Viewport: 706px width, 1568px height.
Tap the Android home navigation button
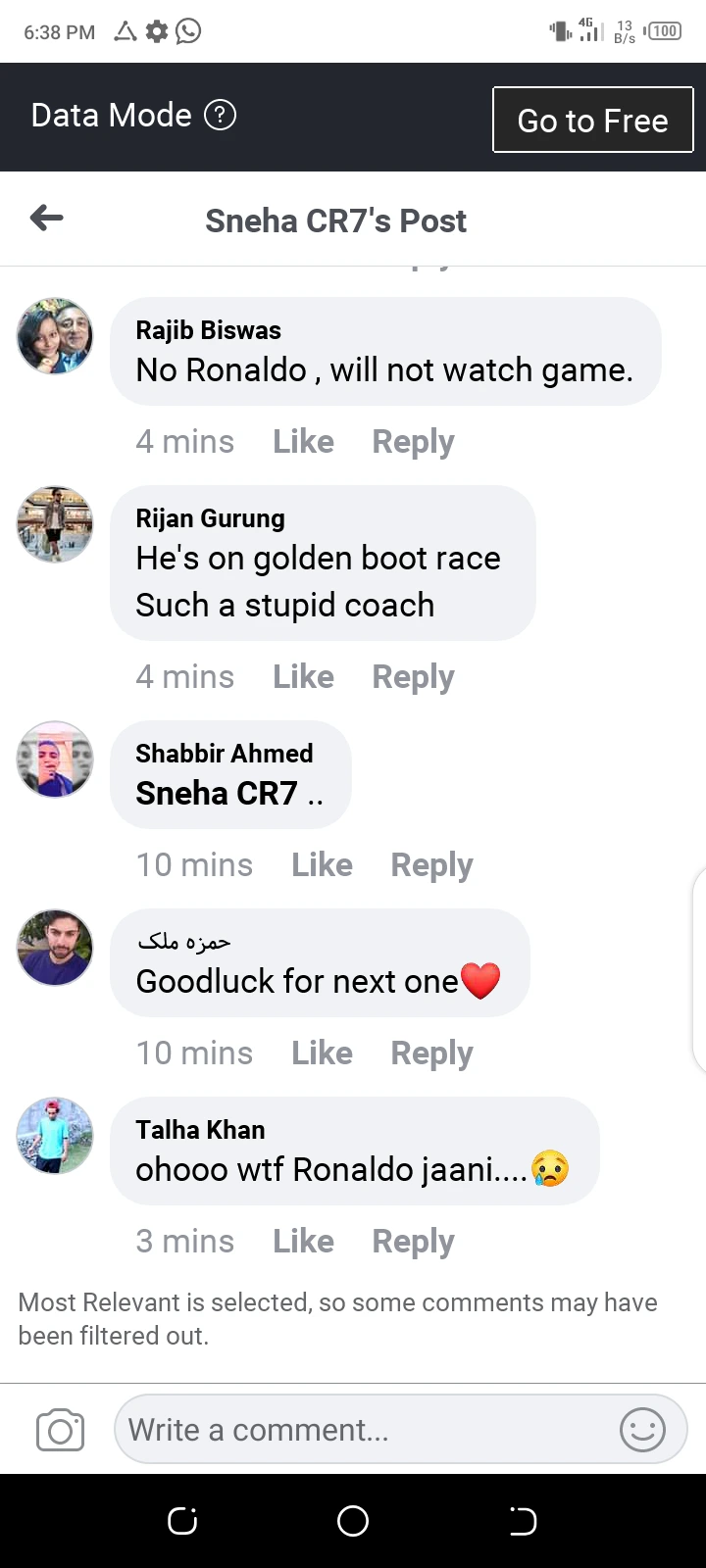click(353, 1521)
